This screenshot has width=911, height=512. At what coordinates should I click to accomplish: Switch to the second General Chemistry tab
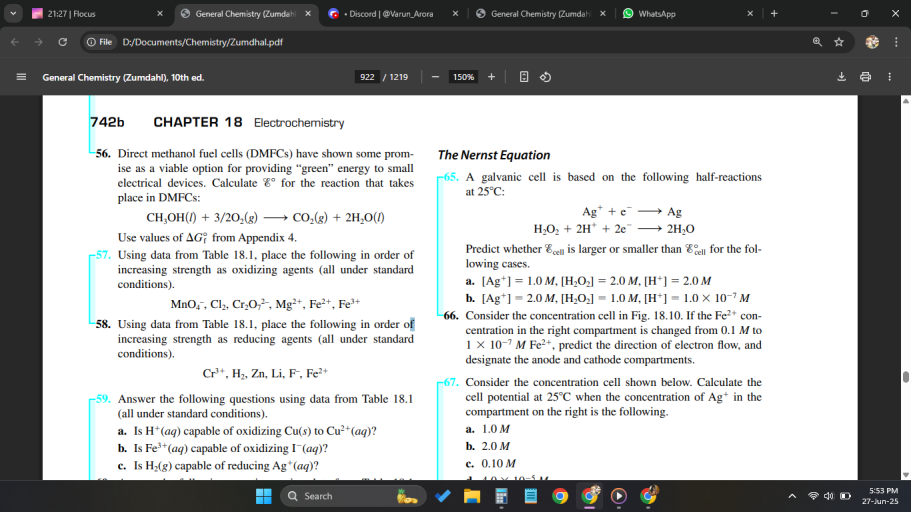tap(540, 13)
